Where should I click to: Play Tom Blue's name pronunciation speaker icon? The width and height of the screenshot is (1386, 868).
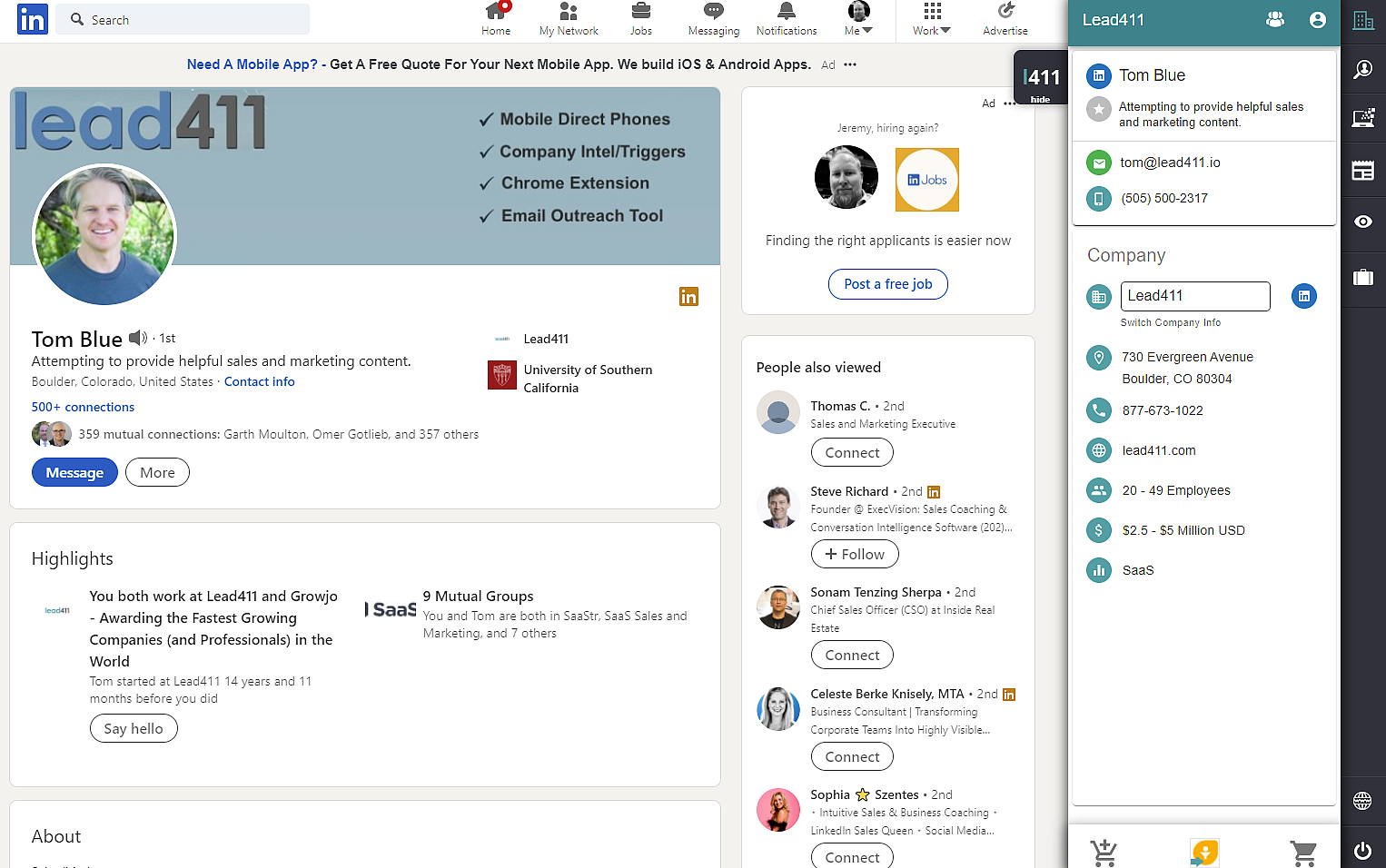click(136, 338)
